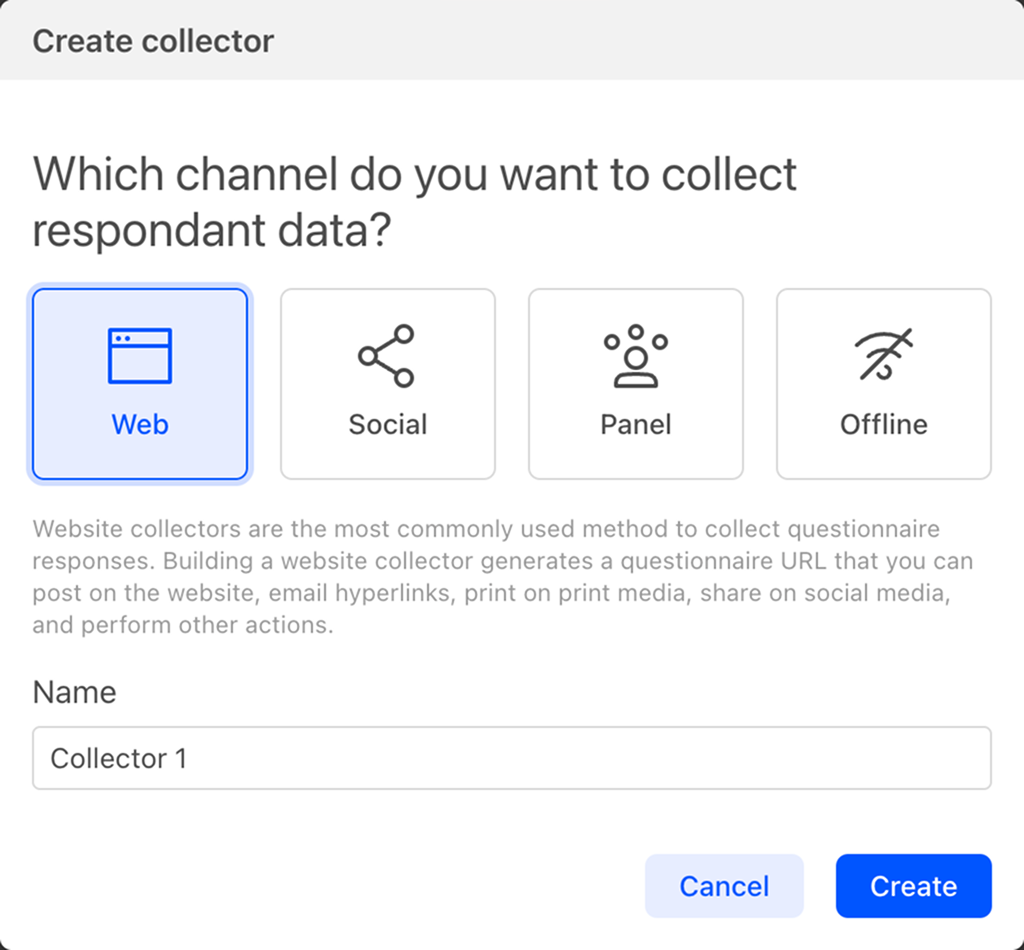Click the "Website collectors are" description paragraph
The height and width of the screenshot is (950, 1024).
[503, 577]
